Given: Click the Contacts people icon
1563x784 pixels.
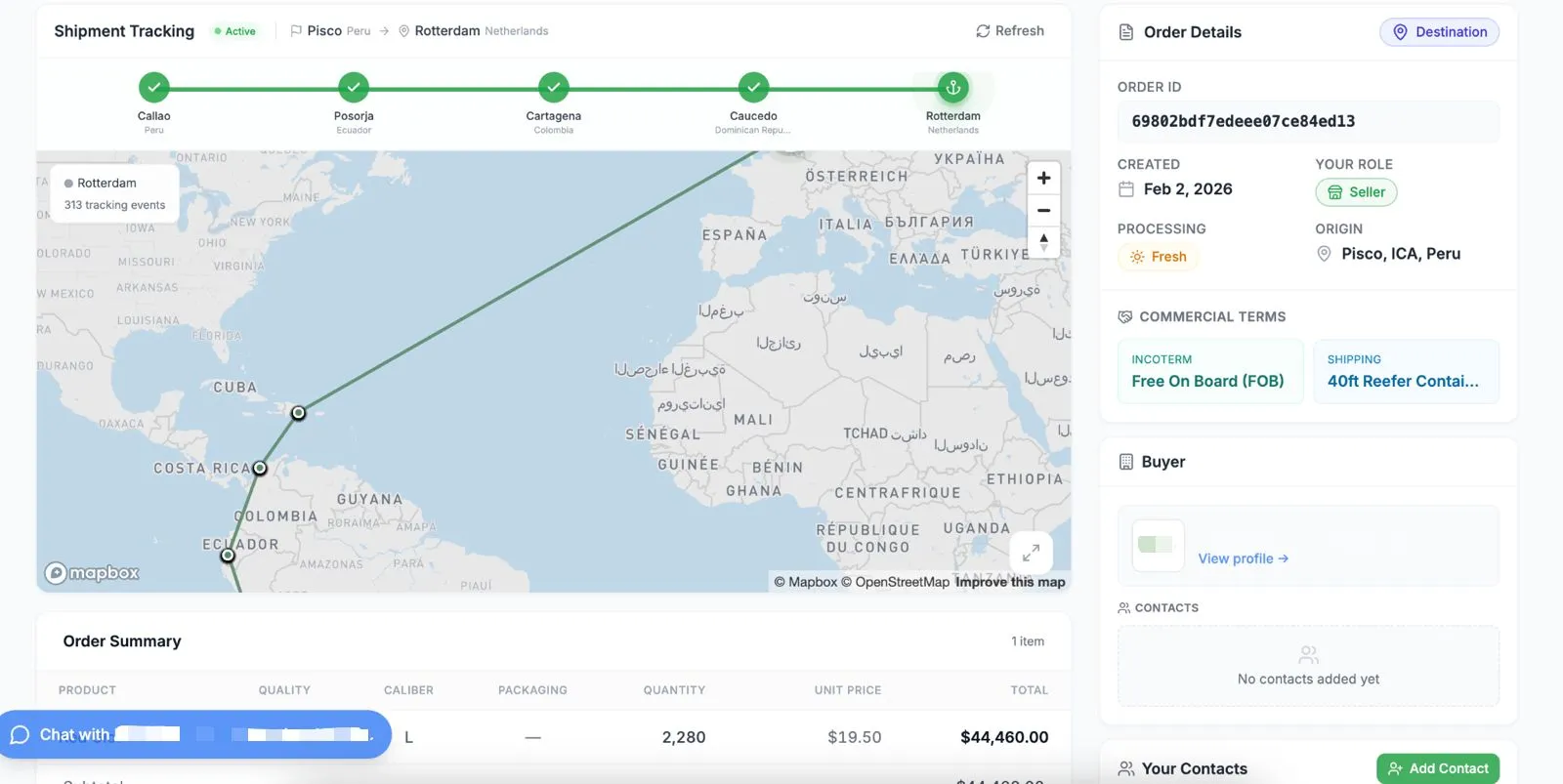Looking at the screenshot, I should 1124,607.
